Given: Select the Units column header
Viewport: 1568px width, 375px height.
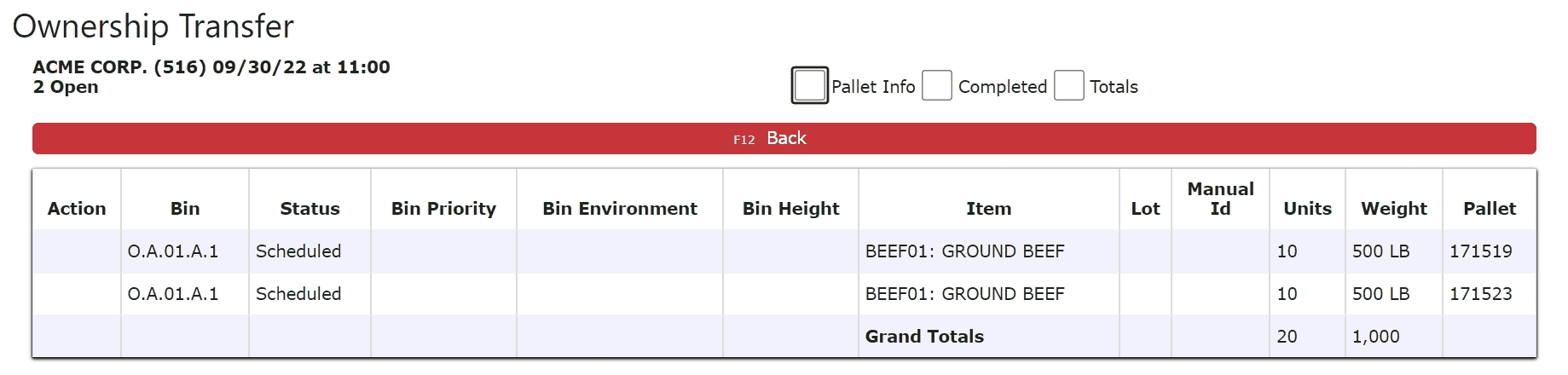Looking at the screenshot, I should [1307, 208].
